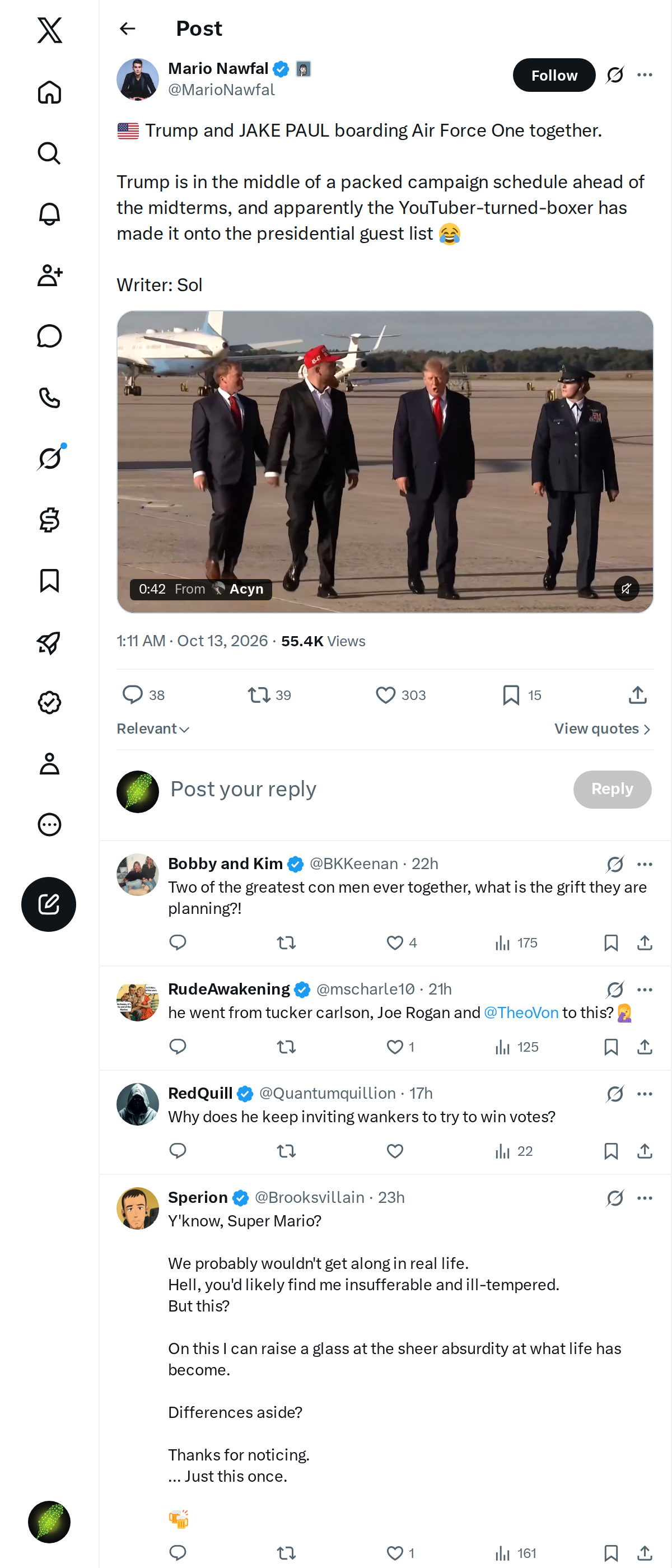
Task: Click the Post your reply field
Action: click(365, 789)
